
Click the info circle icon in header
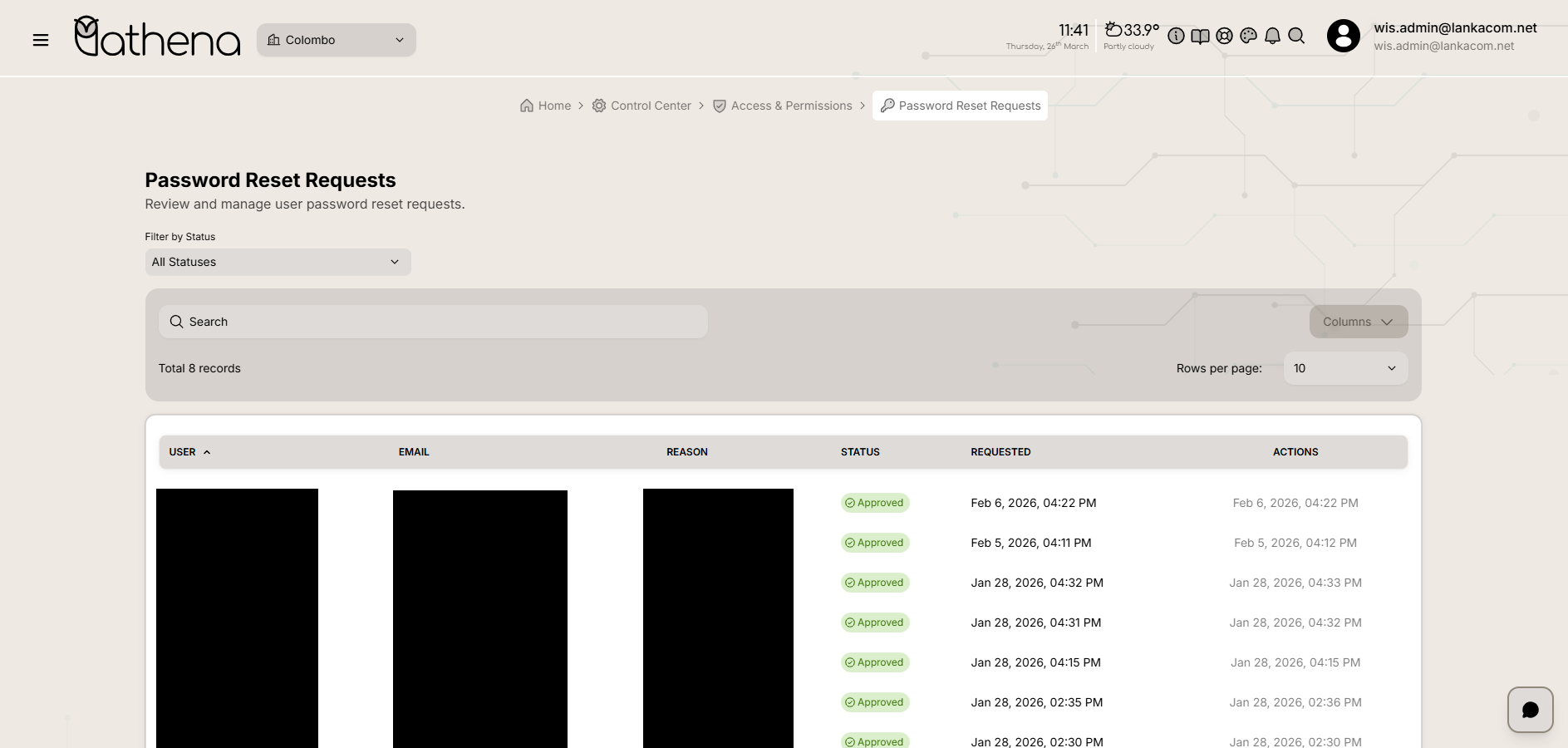pos(1176,36)
